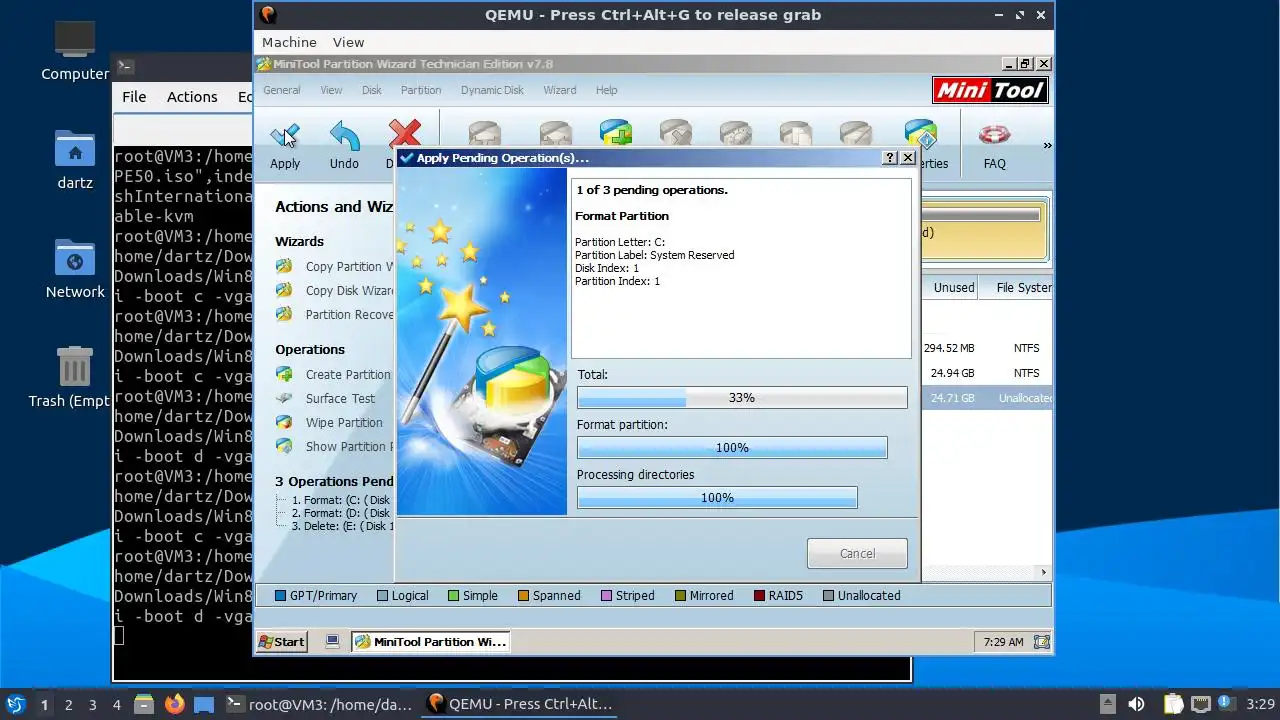Open the QEMU View menu
1280x720 pixels.
(x=348, y=42)
